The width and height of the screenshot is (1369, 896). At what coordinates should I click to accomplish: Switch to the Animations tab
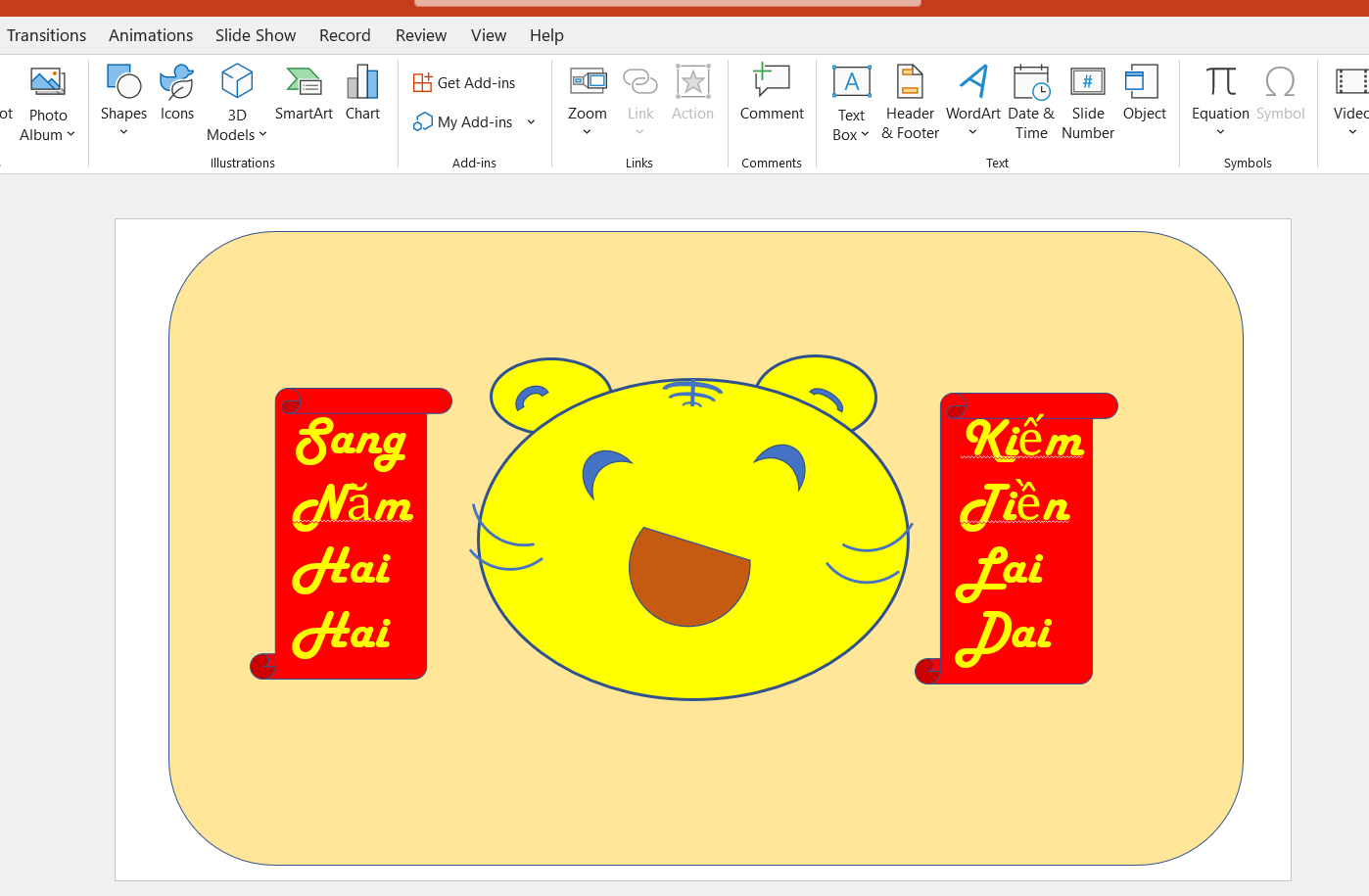tap(151, 35)
